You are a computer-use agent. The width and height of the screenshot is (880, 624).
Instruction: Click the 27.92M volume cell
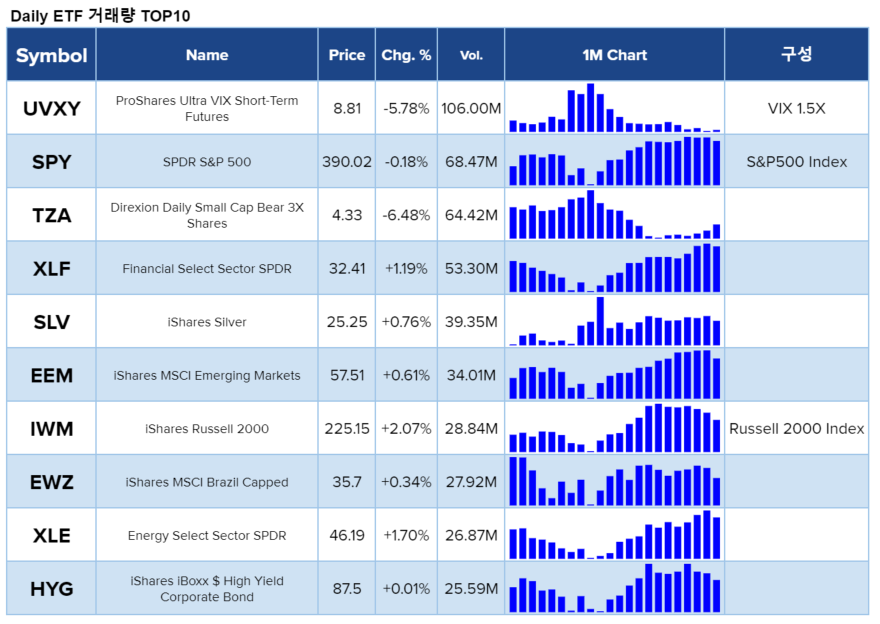(471, 482)
